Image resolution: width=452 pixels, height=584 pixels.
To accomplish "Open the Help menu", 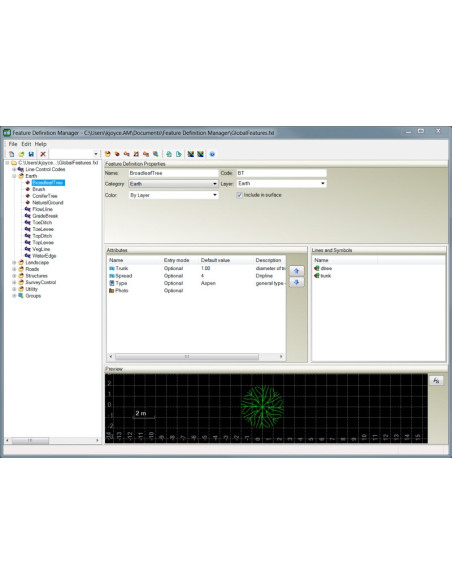I will click(x=41, y=144).
